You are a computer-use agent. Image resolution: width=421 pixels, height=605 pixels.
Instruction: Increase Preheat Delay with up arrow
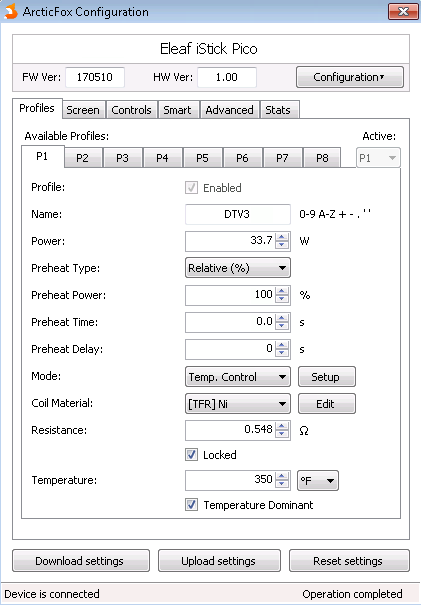pos(282,345)
